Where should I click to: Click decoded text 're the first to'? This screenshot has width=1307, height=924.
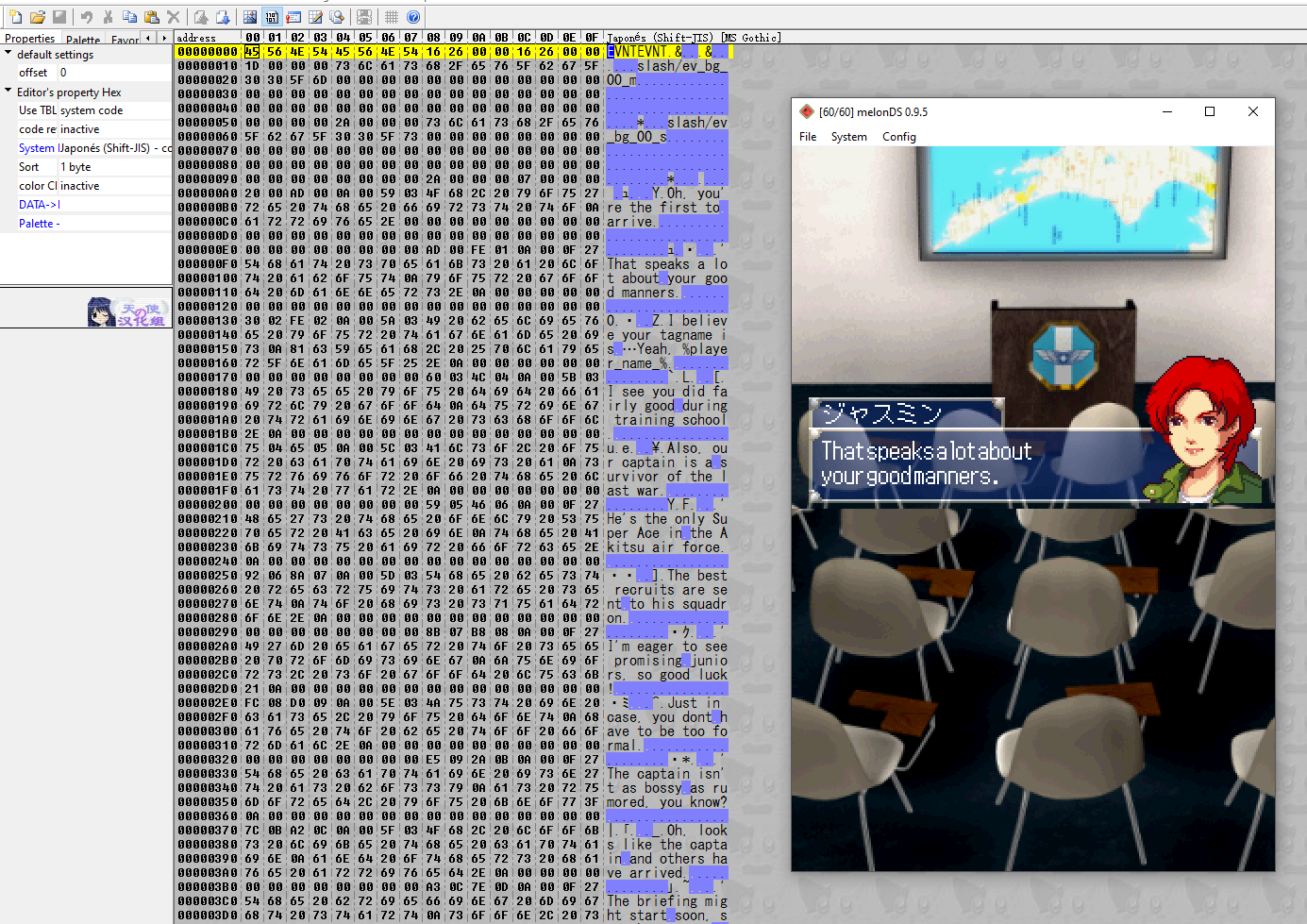663,208
